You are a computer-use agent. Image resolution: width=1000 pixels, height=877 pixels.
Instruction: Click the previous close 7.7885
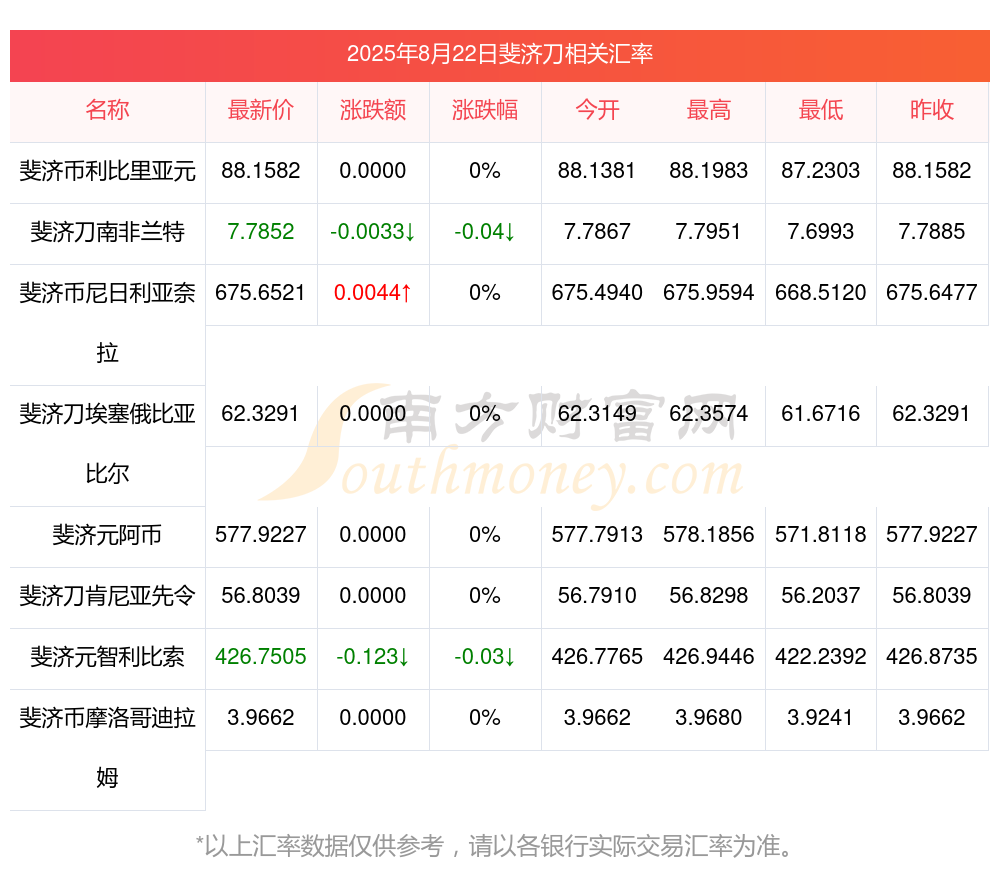coord(932,232)
